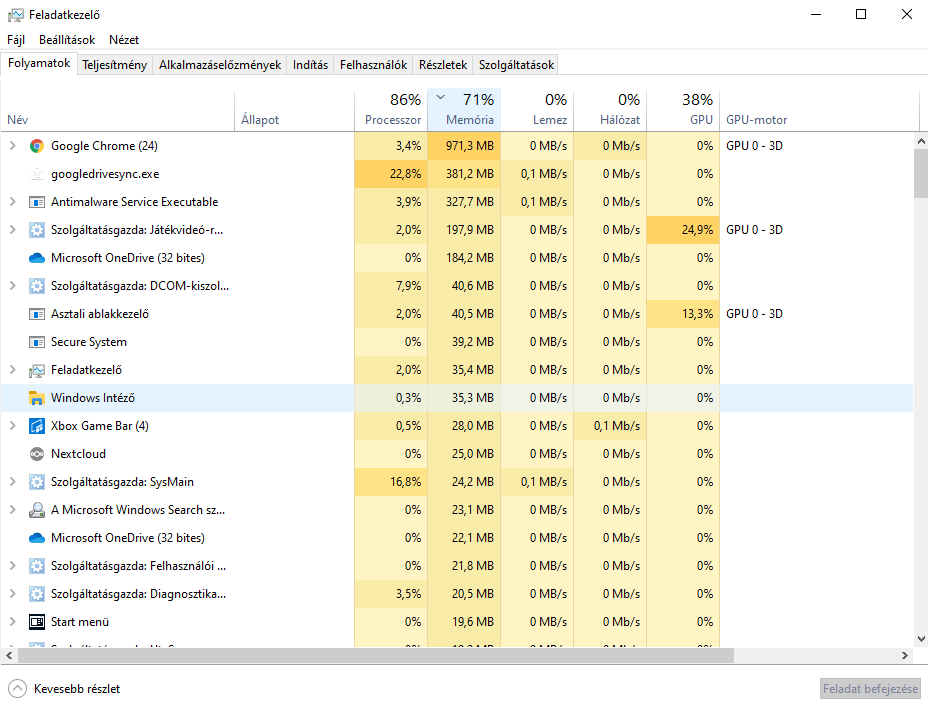This screenshot has height=713, width=928.
Task: Click the Játékvideó service host gear icon
Action: (x=37, y=230)
